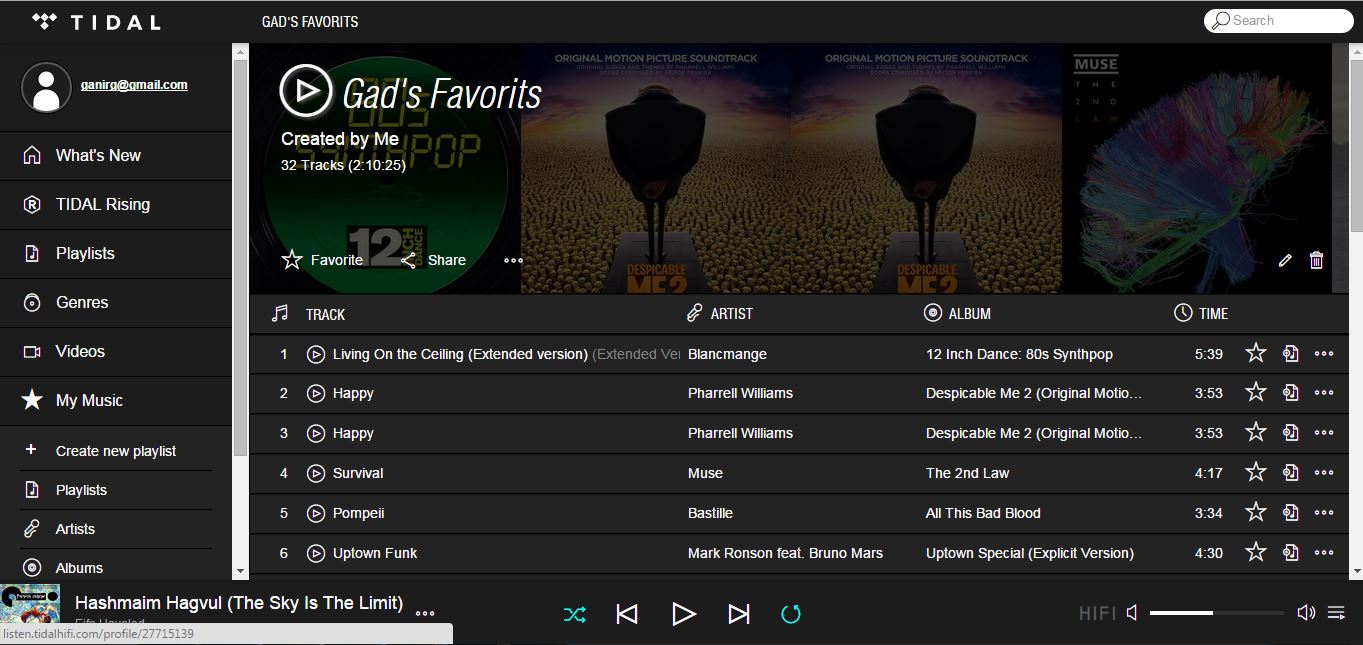Add Uptown Funk to a playlist
The width and height of the screenshot is (1363, 645).
(x=1291, y=552)
